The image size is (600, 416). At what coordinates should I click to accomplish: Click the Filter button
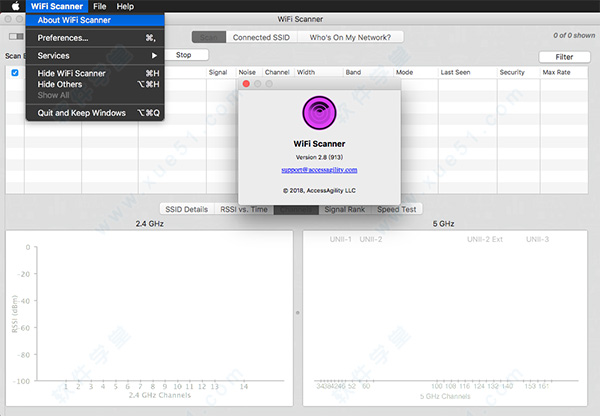(x=564, y=57)
